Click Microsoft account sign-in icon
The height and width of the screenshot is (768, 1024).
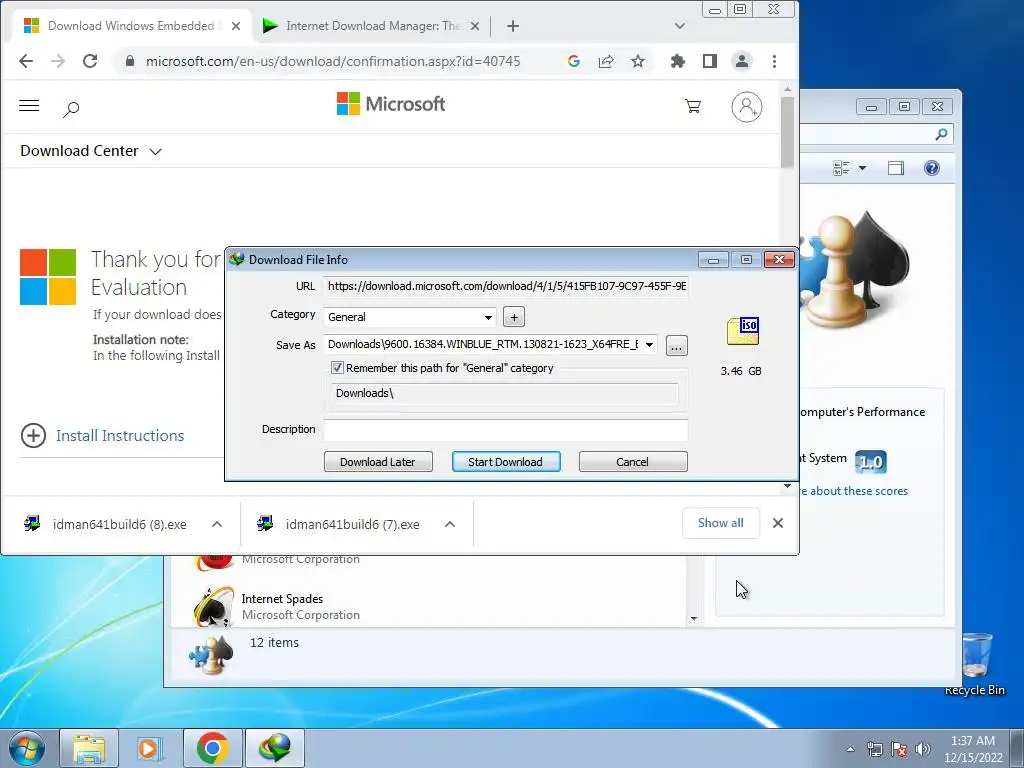pyautogui.click(x=746, y=107)
